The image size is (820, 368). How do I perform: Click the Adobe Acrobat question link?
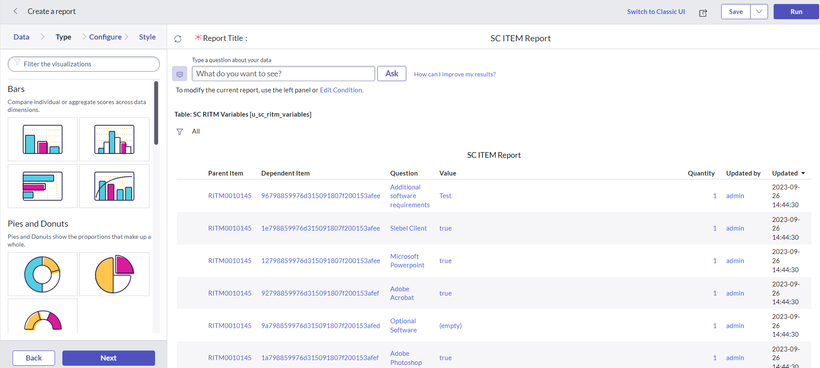402,293
